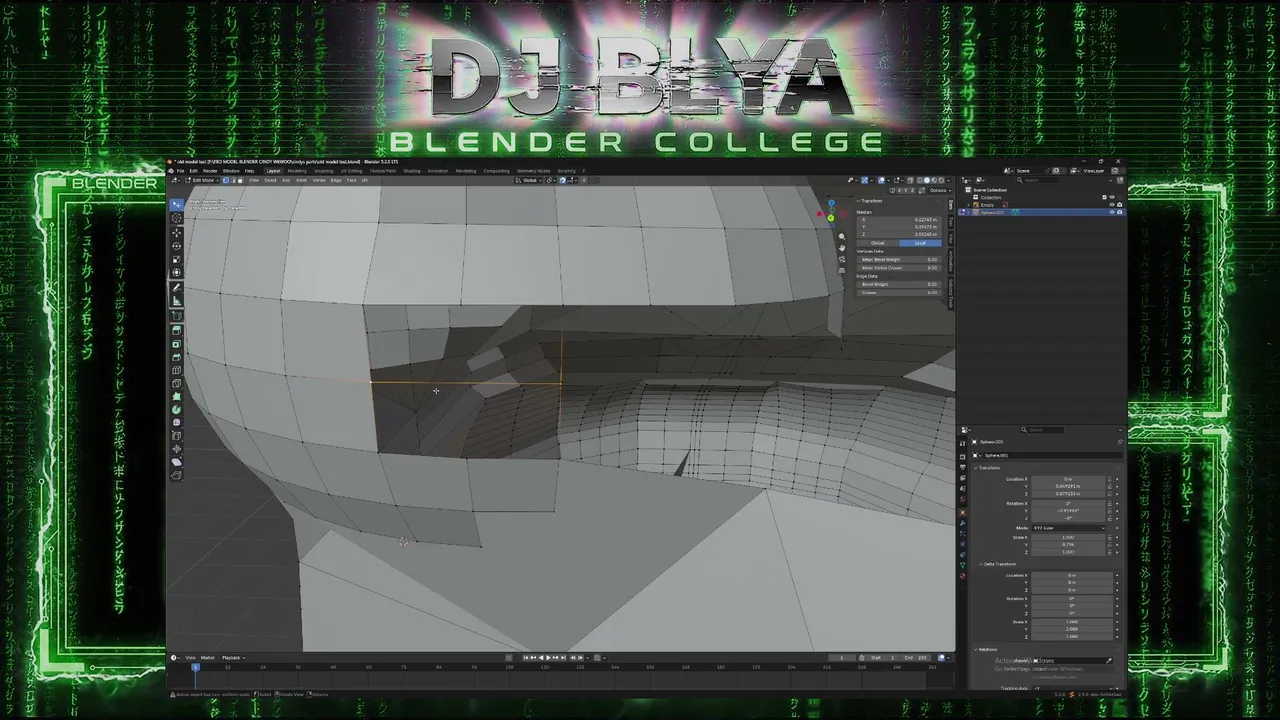Choose the Select Box tool
This screenshot has width=1280, height=720.
(x=177, y=204)
